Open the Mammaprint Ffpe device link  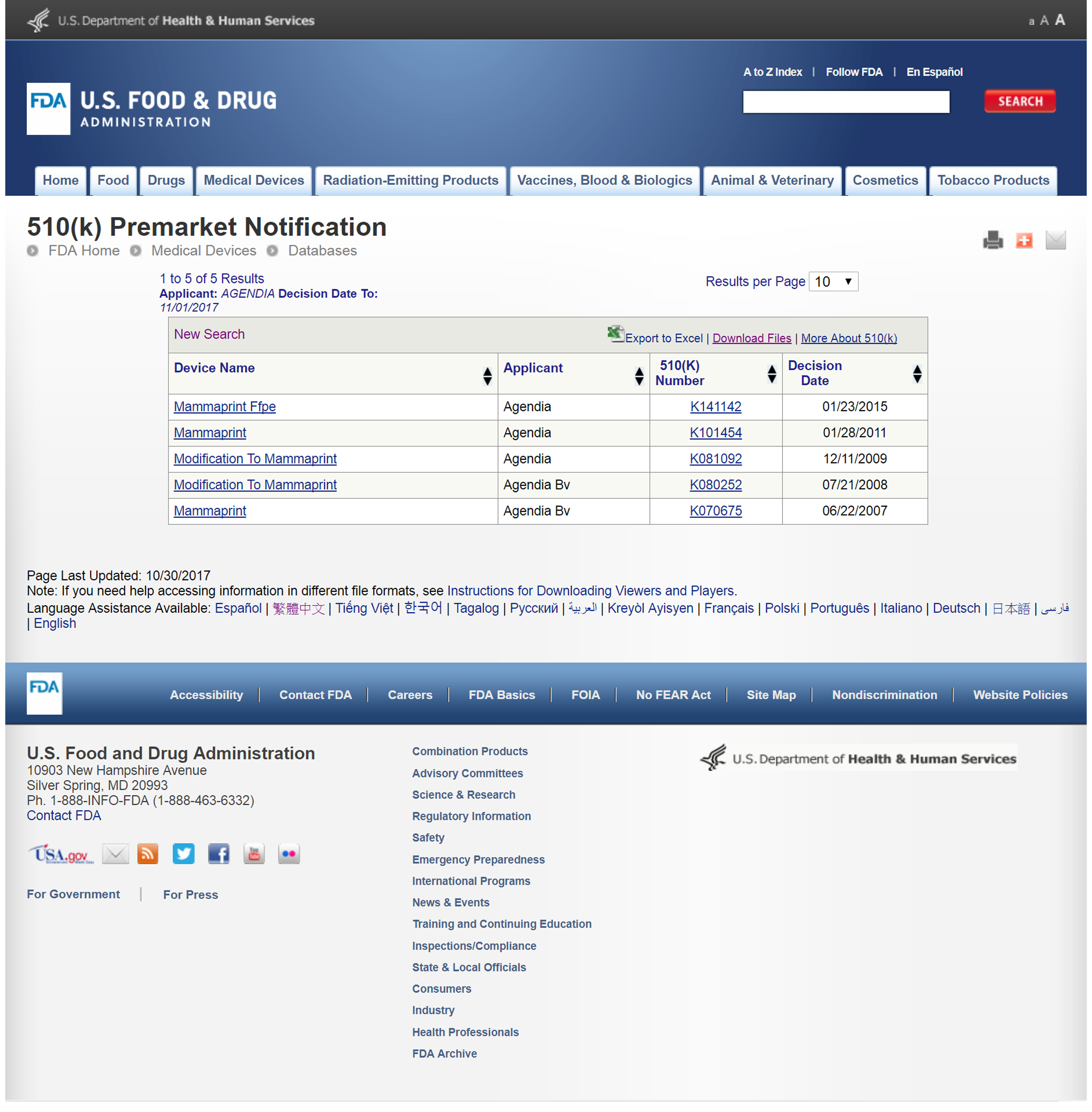tap(225, 406)
